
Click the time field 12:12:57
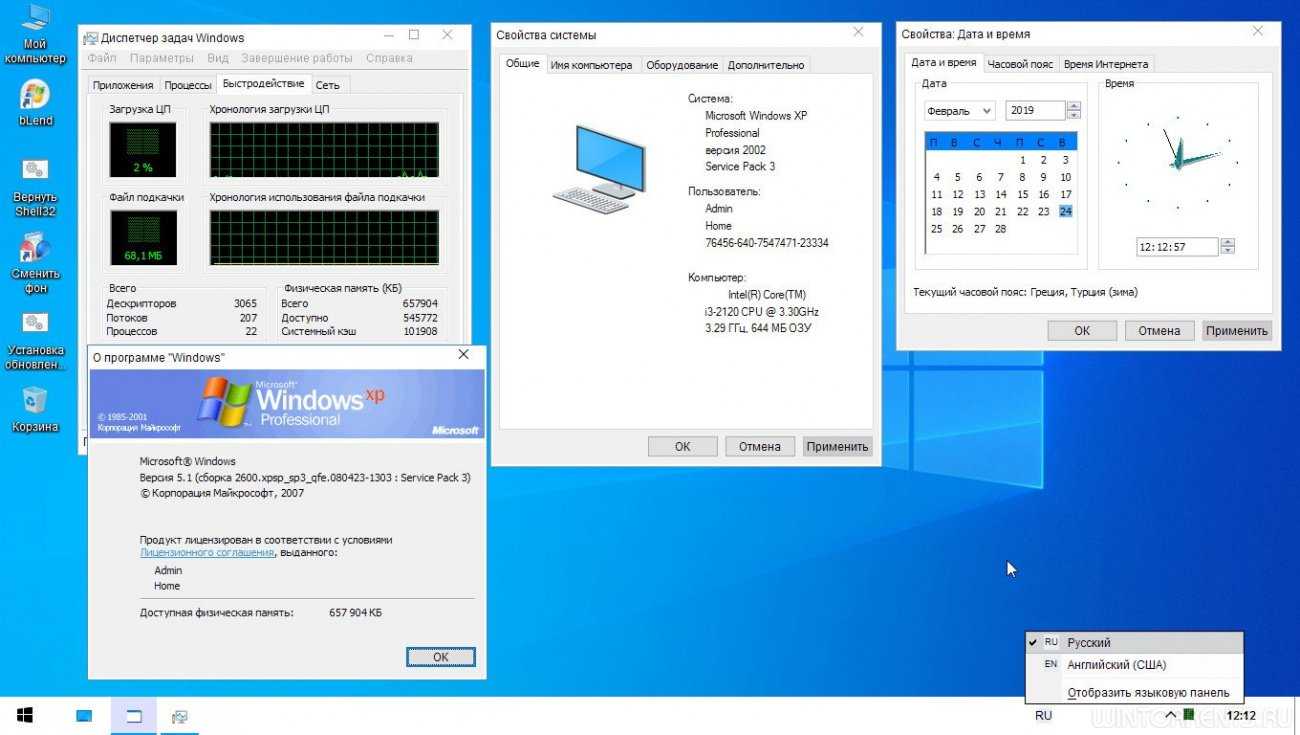pyautogui.click(x=1178, y=247)
